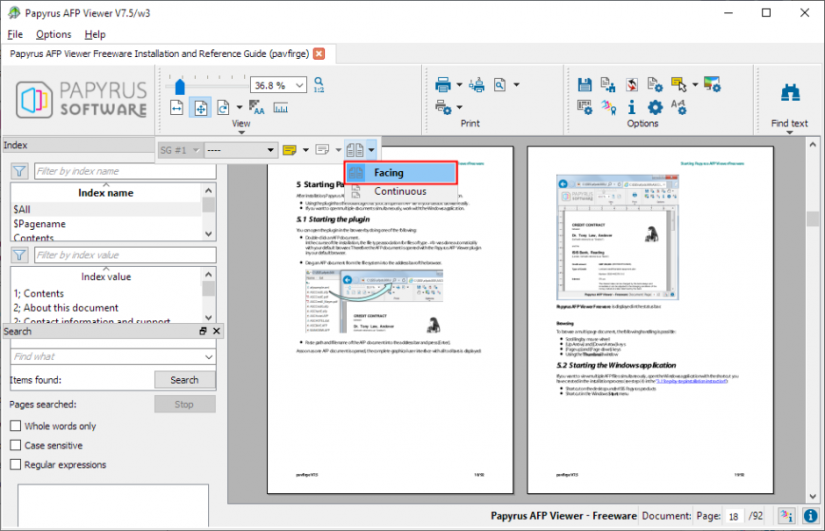Open the page layout dropdown arrow
Image resolution: width=825 pixels, height=531 pixels.
(371, 150)
